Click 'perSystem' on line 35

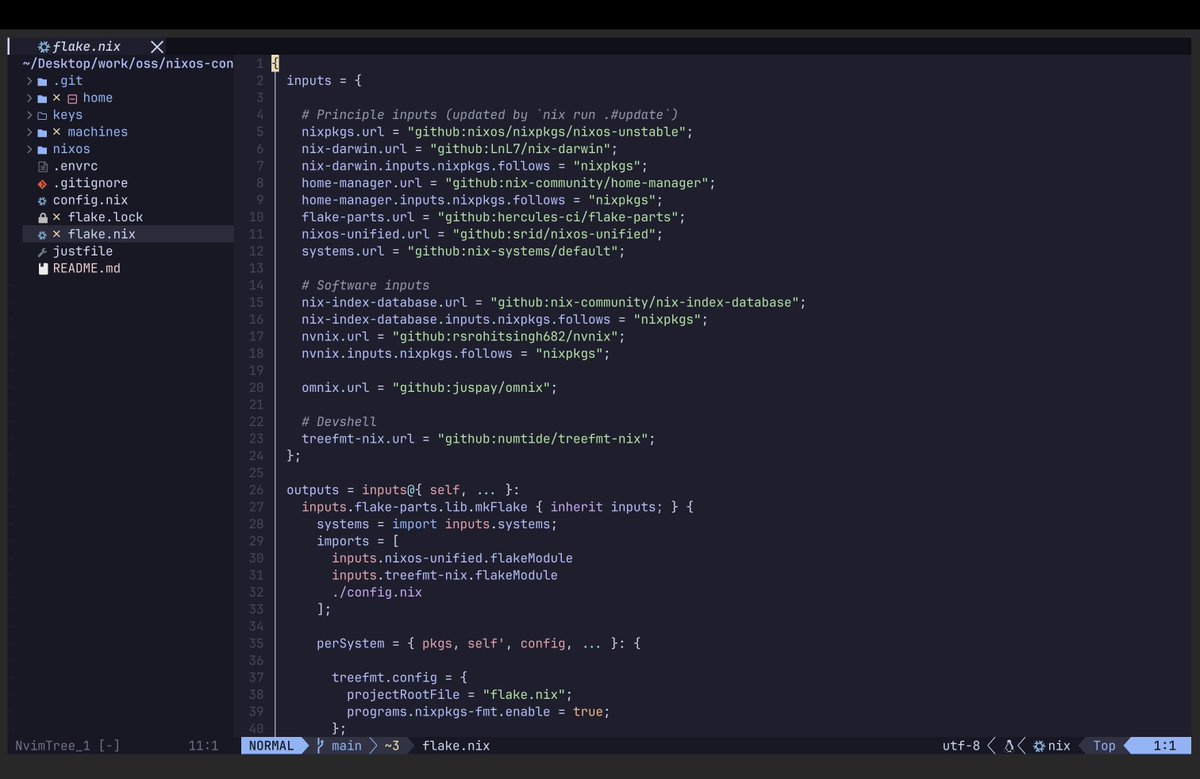(350, 643)
